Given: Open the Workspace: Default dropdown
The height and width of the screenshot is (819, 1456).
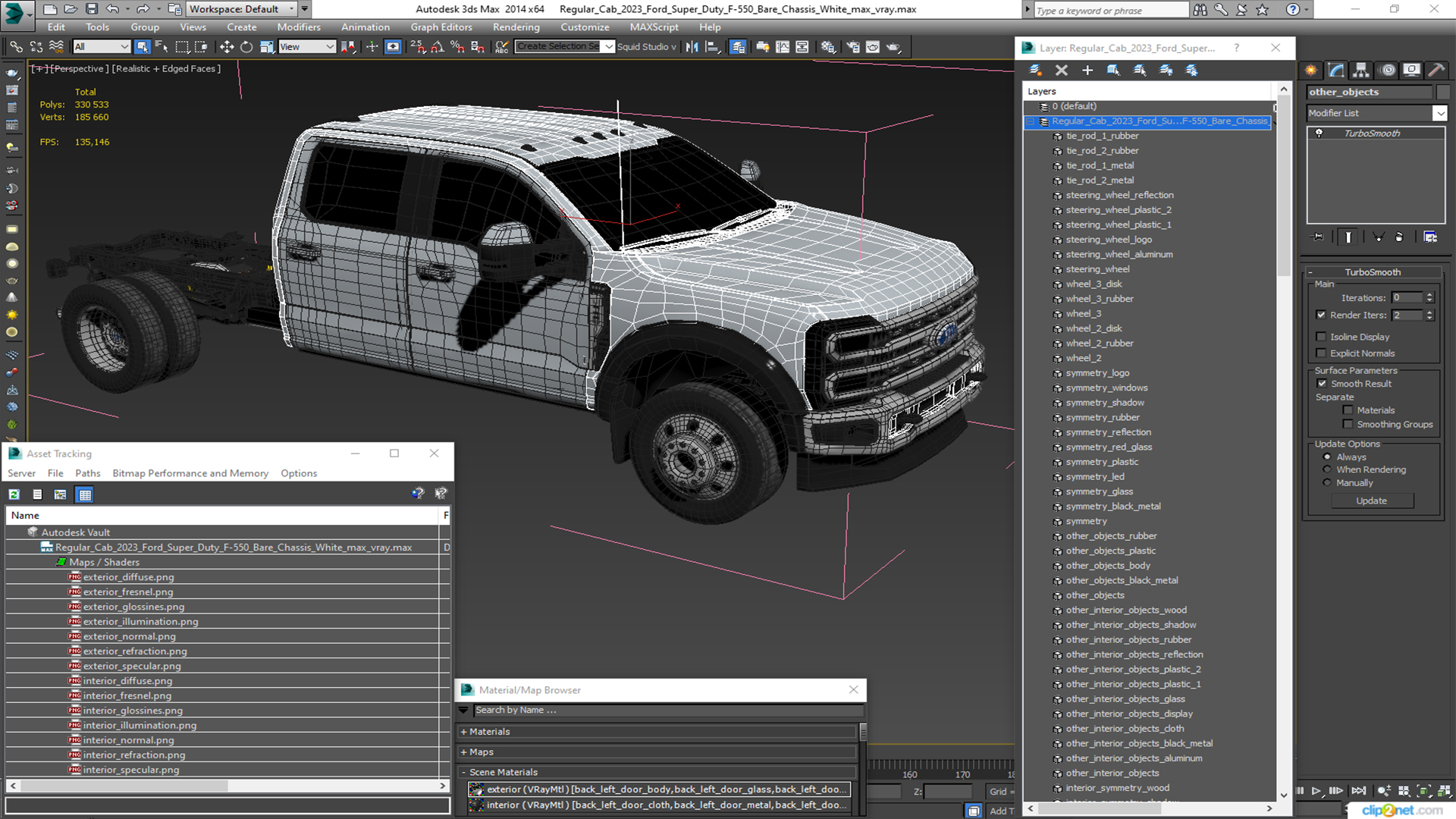Looking at the screenshot, I should tap(242, 9).
